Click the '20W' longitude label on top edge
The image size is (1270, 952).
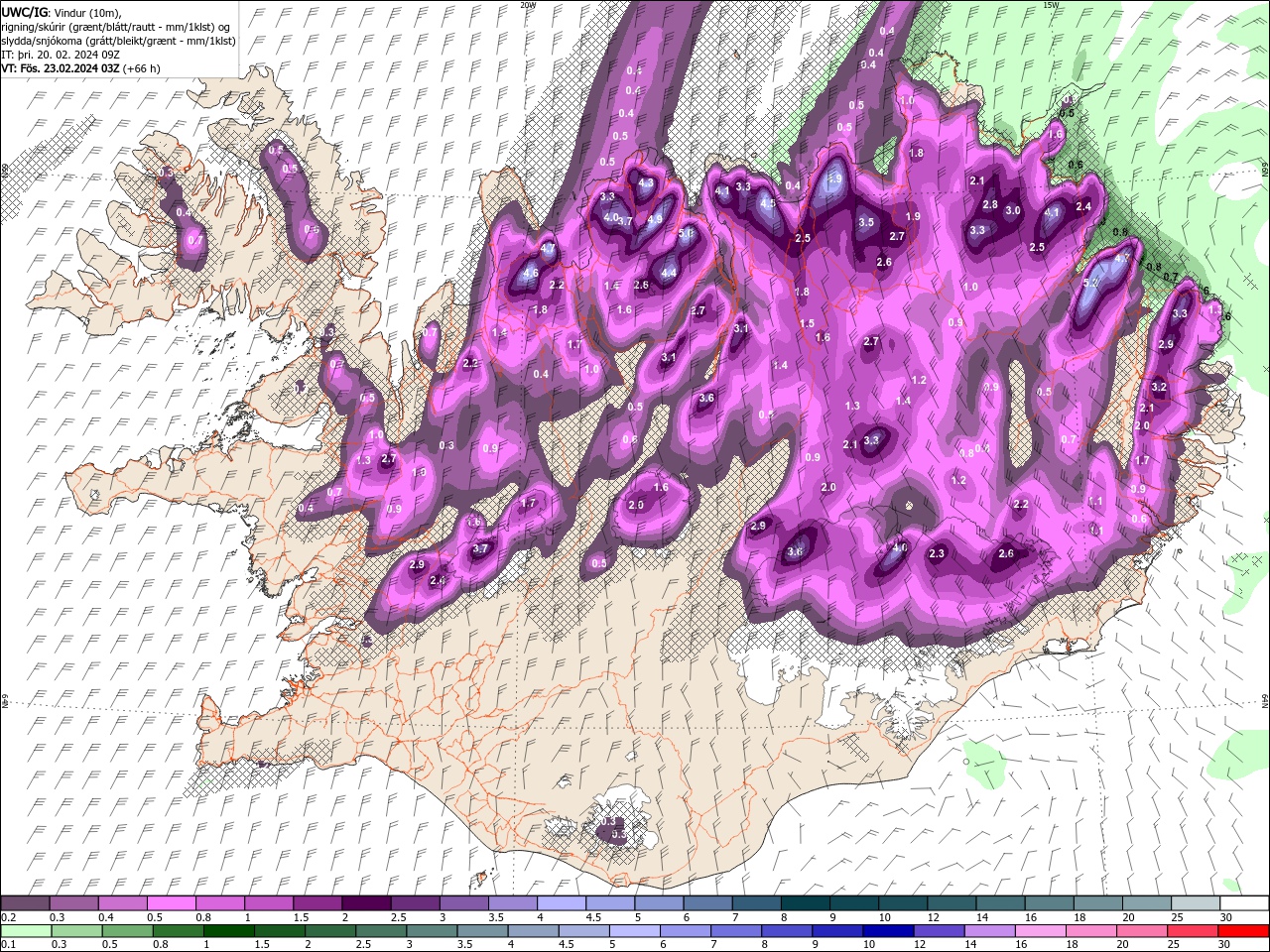pyautogui.click(x=527, y=5)
